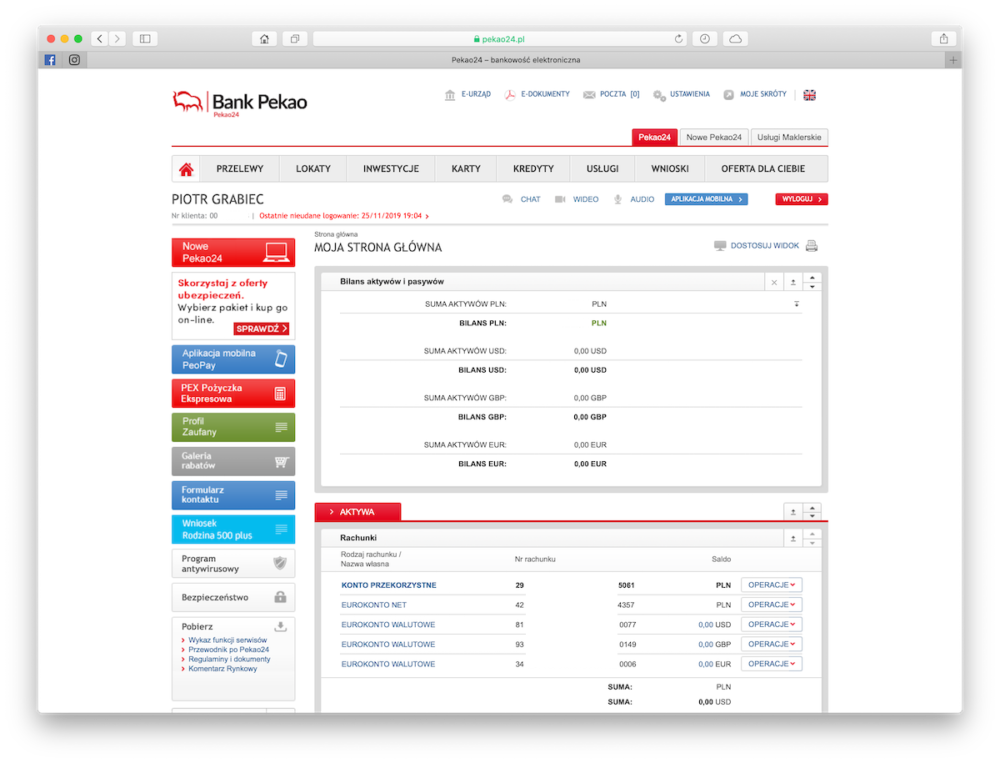
Task: Switch to Usługi Maklerskie tab
Action: tap(789, 137)
